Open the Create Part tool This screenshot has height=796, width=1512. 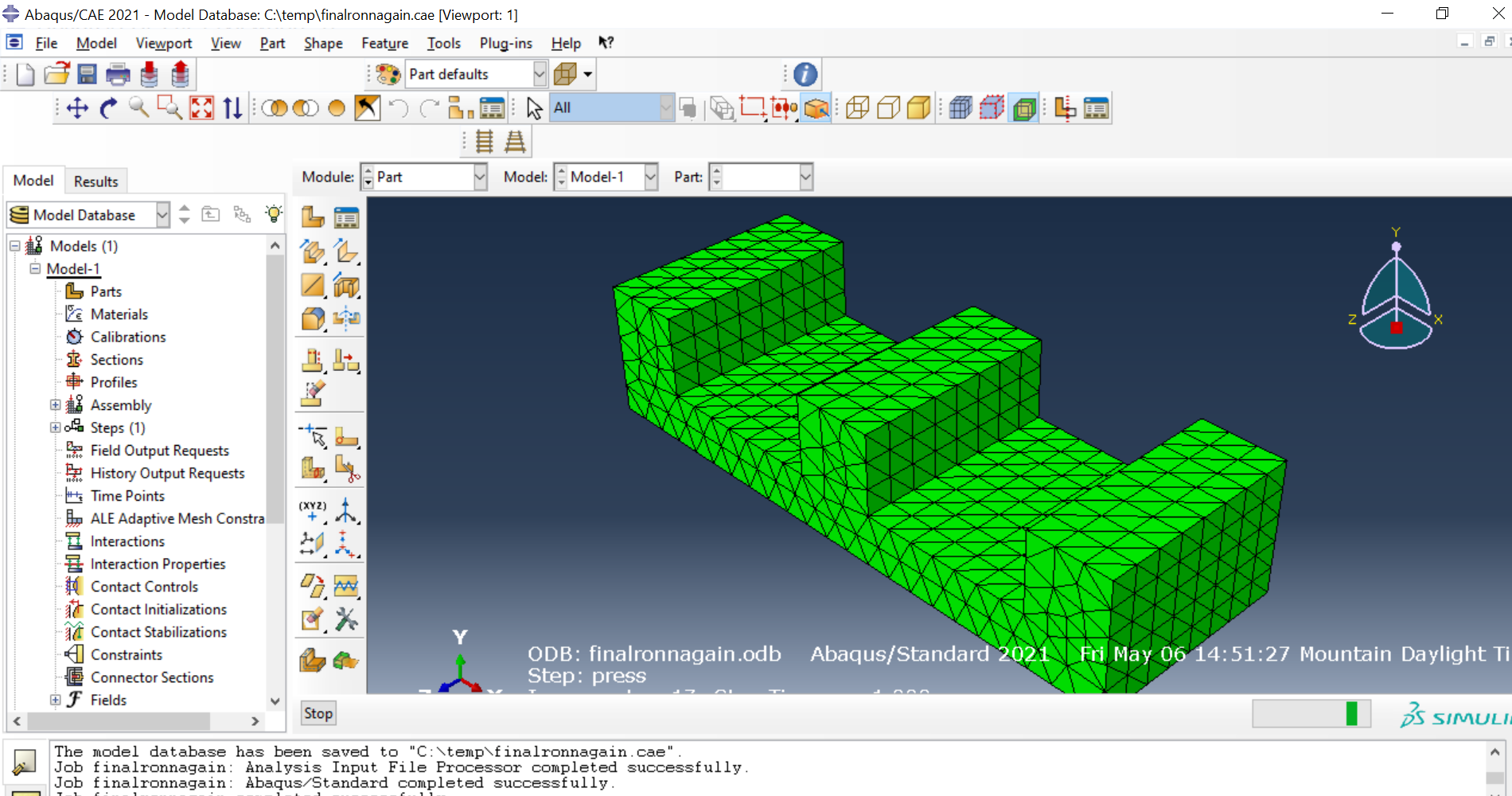(313, 217)
